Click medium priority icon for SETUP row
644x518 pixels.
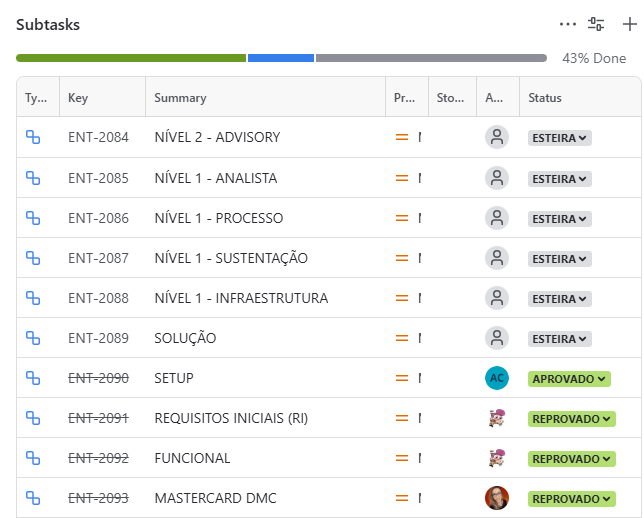click(402, 378)
